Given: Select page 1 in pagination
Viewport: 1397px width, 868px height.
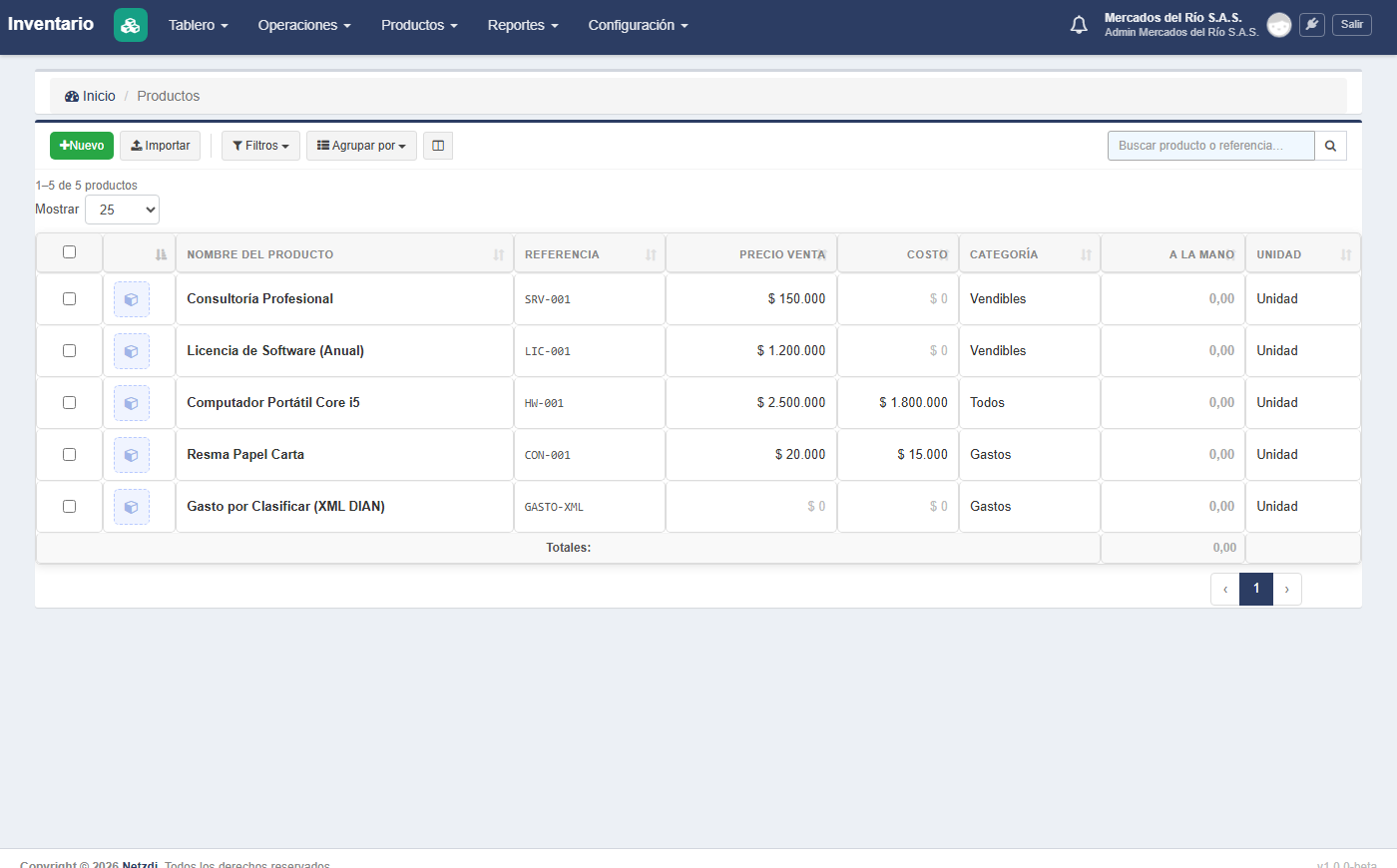Looking at the screenshot, I should pyautogui.click(x=1256, y=590).
